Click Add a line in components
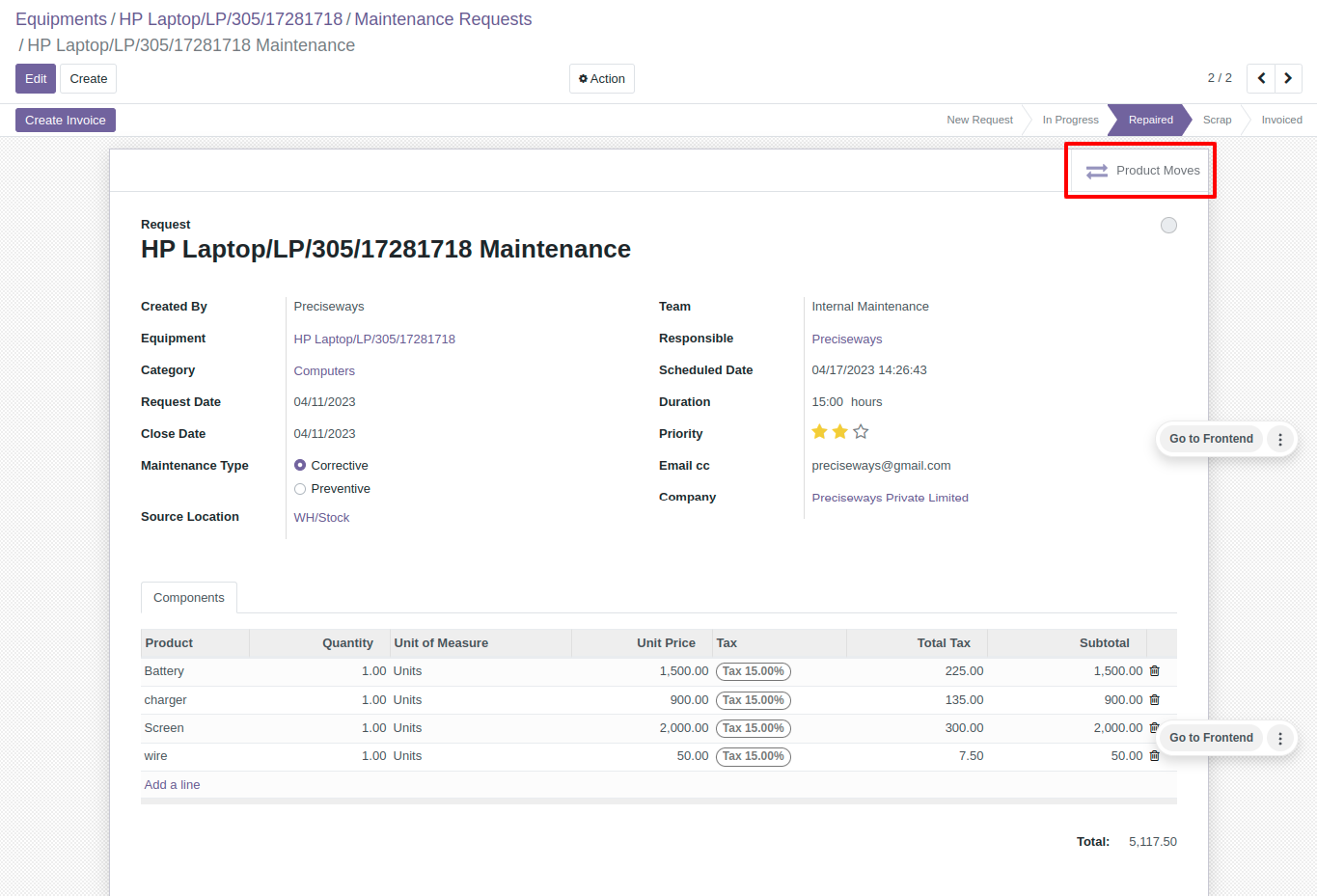This screenshot has height=896, width=1317. [x=172, y=785]
